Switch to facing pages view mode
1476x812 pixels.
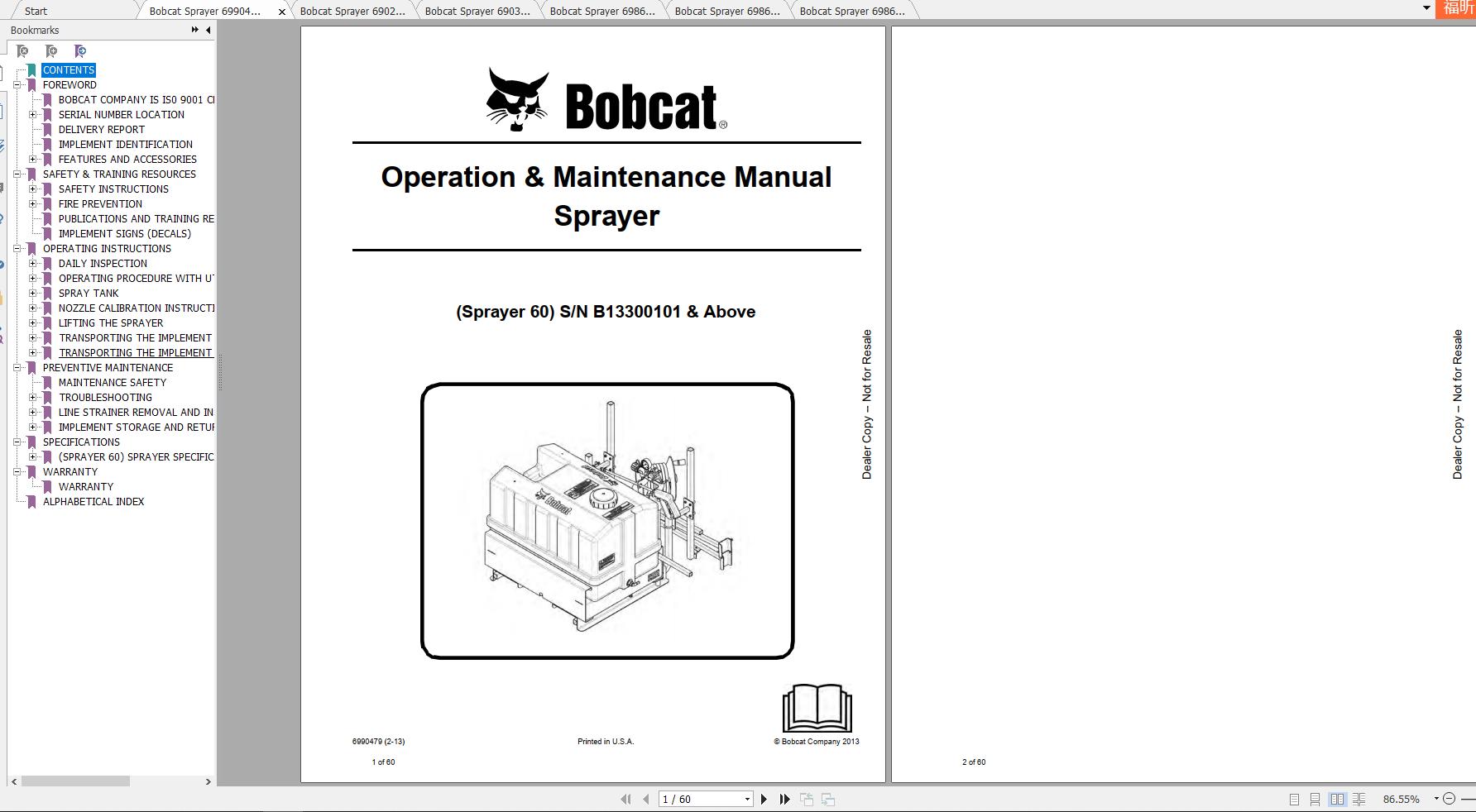(x=1338, y=799)
